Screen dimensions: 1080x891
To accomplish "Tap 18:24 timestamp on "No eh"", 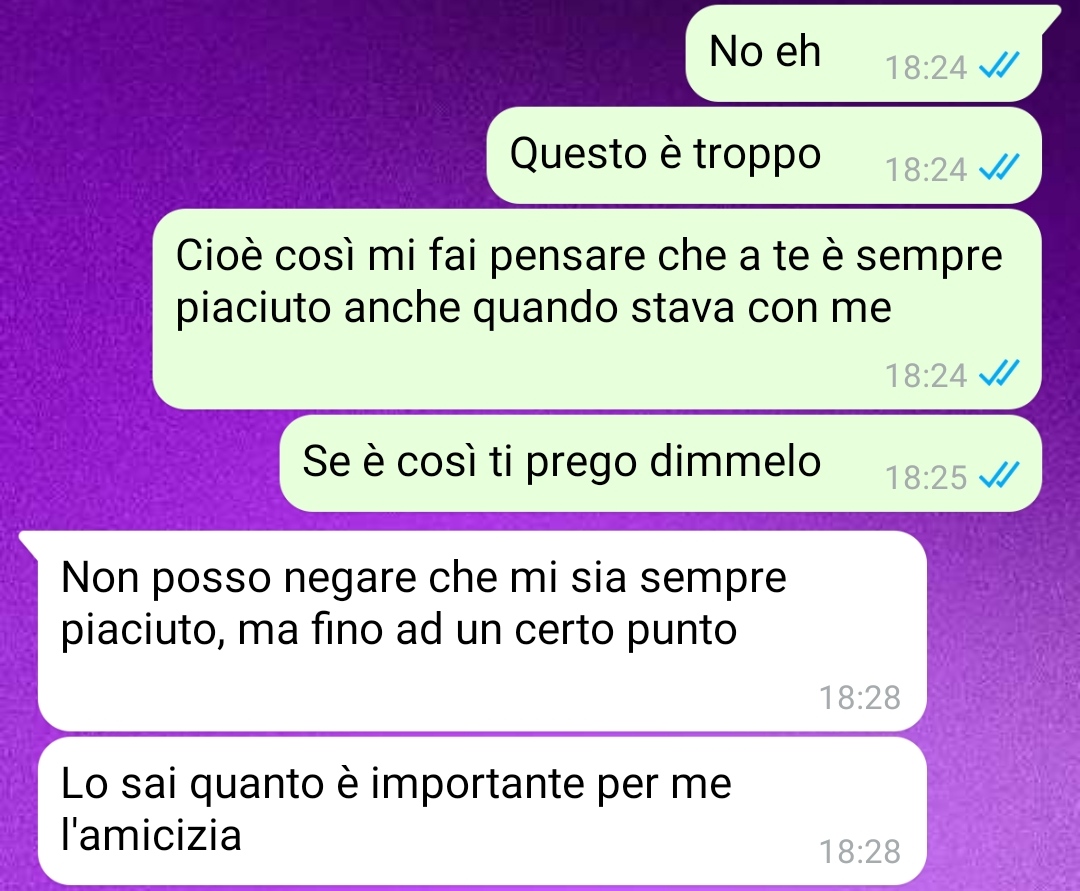I will tap(926, 68).
